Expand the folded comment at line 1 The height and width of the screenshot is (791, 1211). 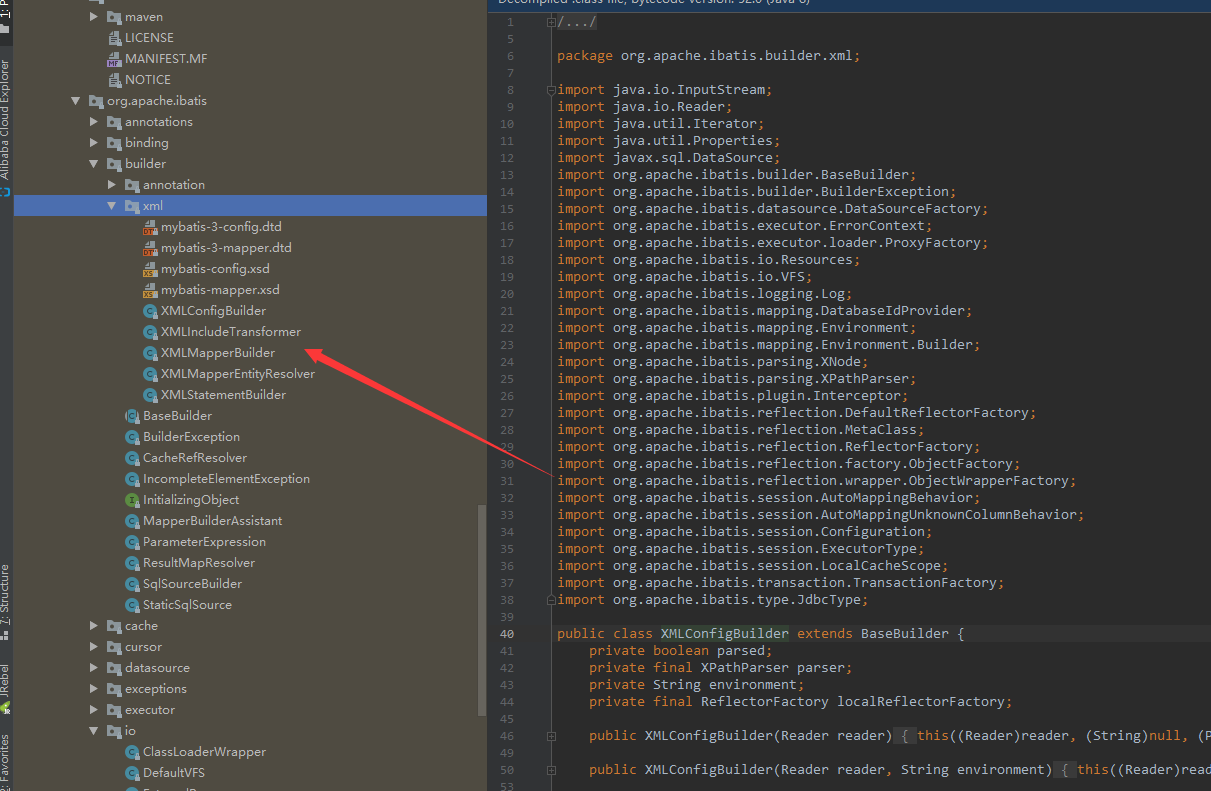tap(551, 22)
